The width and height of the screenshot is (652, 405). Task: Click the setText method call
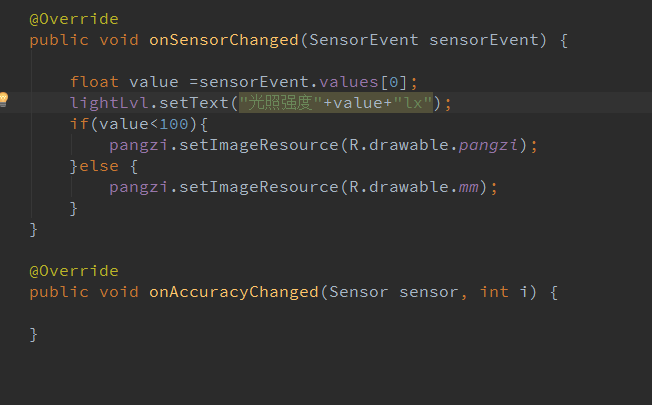[194, 103]
